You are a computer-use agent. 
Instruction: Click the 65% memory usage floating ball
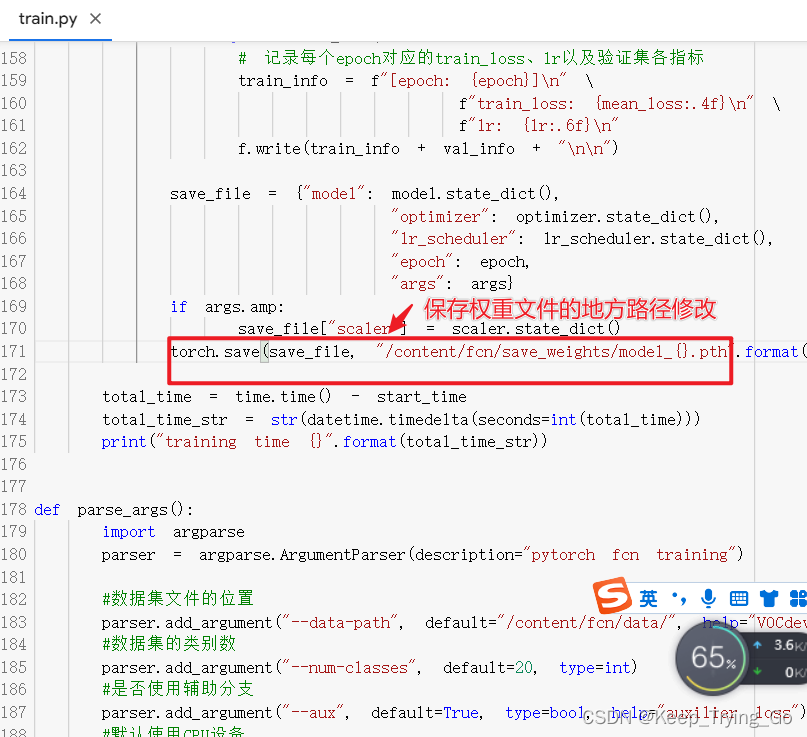[x=713, y=658]
